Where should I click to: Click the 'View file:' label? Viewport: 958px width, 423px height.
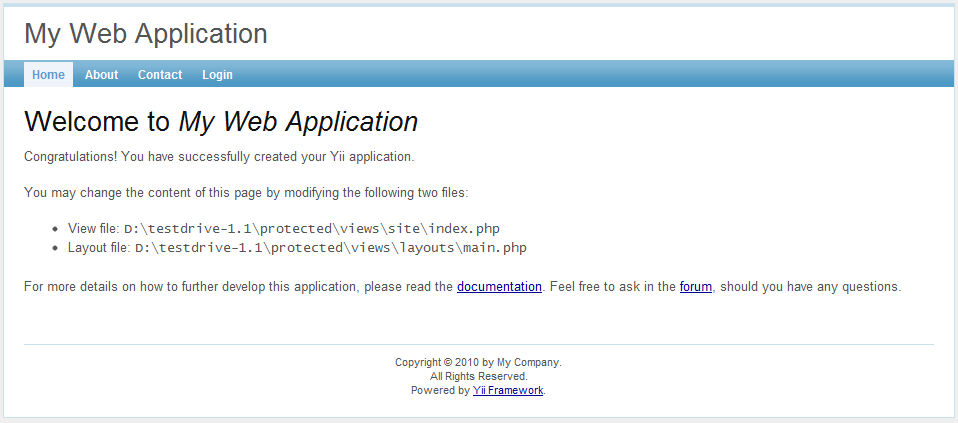pyautogui.click(x=94, y=229)
